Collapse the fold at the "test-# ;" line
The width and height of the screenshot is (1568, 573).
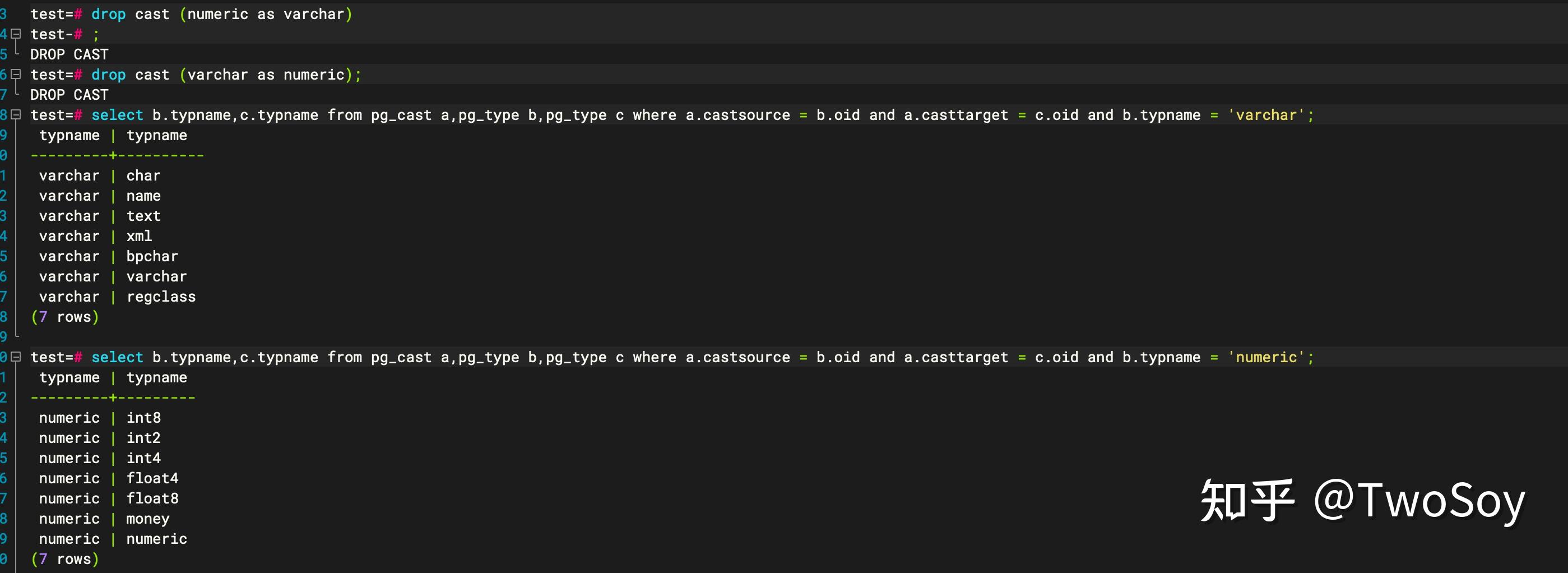16,34
